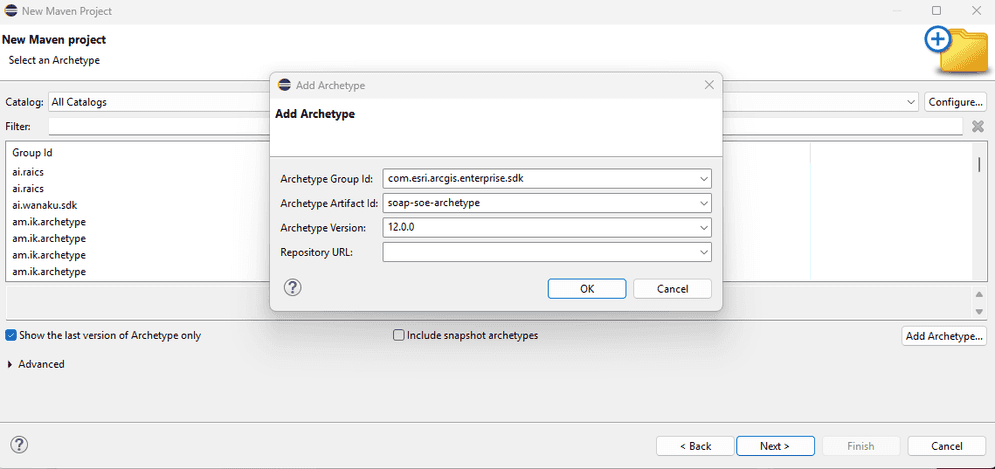Open the Archetype Artifact Id dropdown
The image size is (995, 469).
pos(704,203)
